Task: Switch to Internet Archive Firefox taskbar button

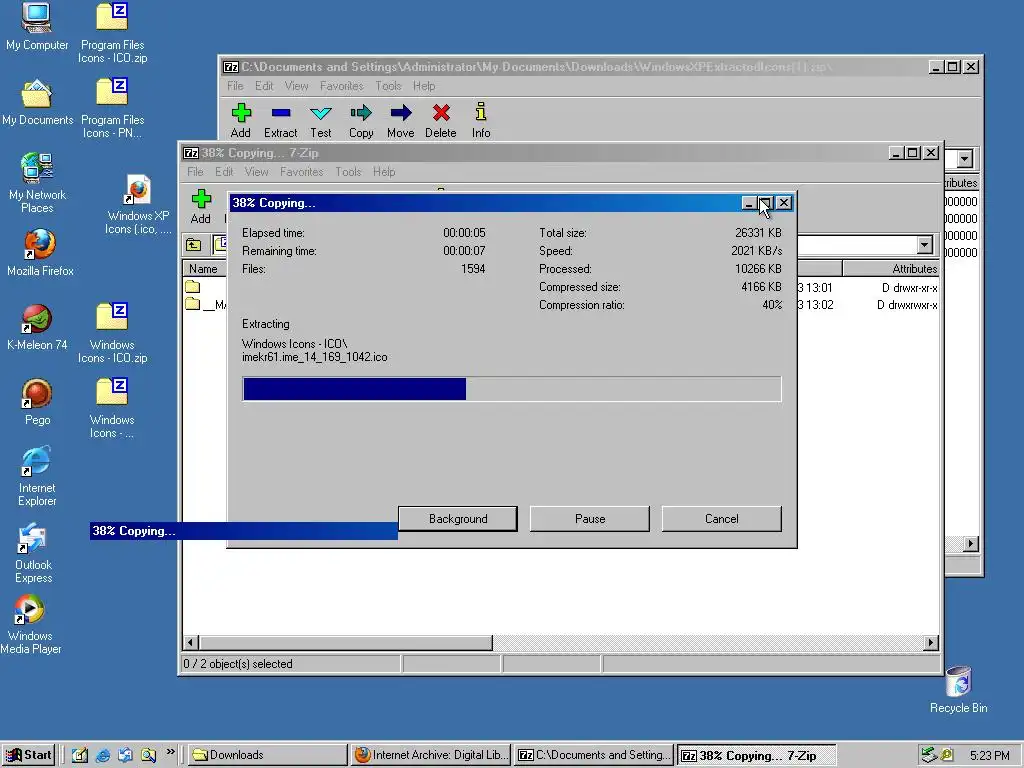Action: click(x=431, y=755)
